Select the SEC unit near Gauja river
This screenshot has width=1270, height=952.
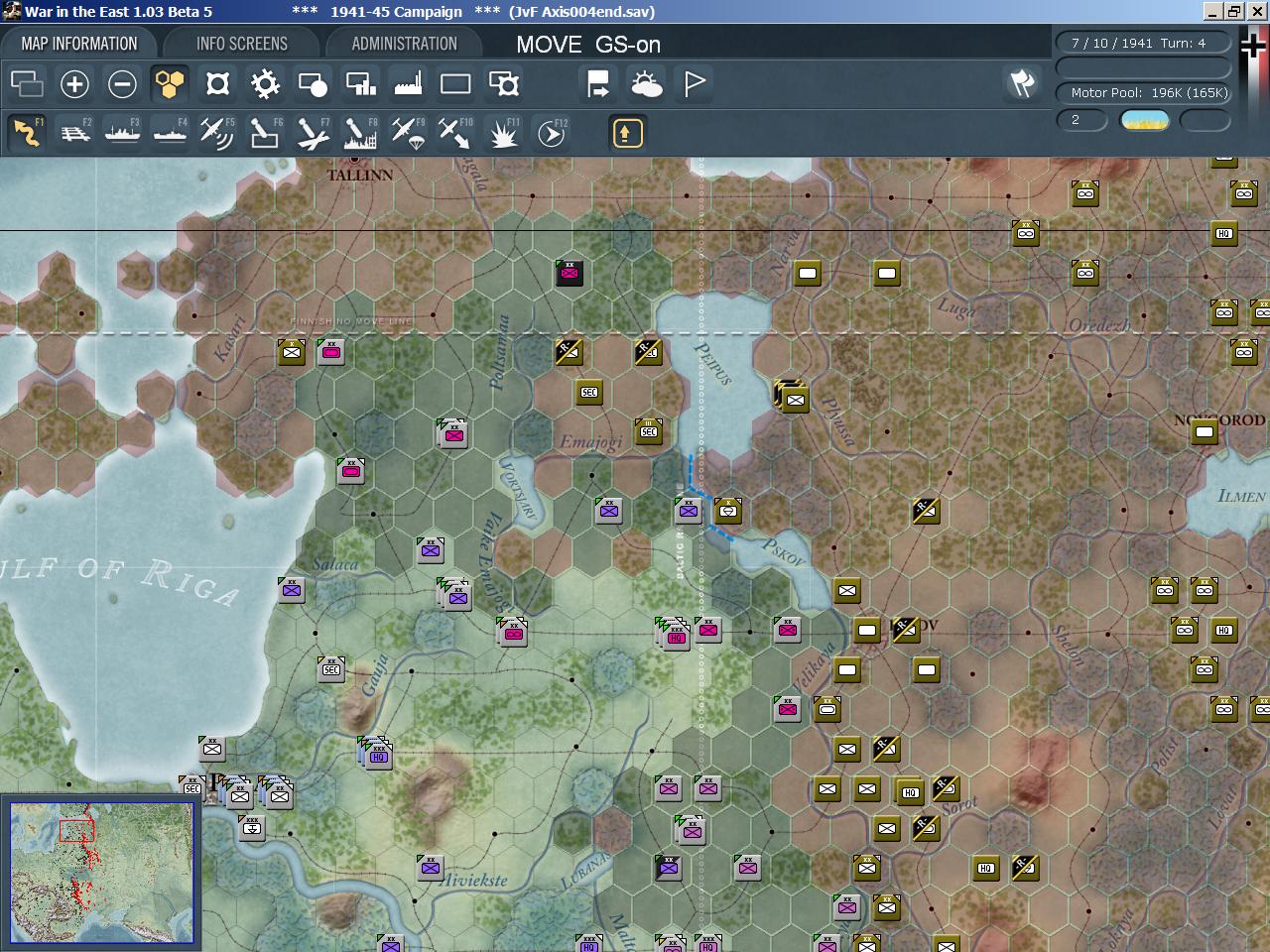pyautogui.click(x=331, y=669)
